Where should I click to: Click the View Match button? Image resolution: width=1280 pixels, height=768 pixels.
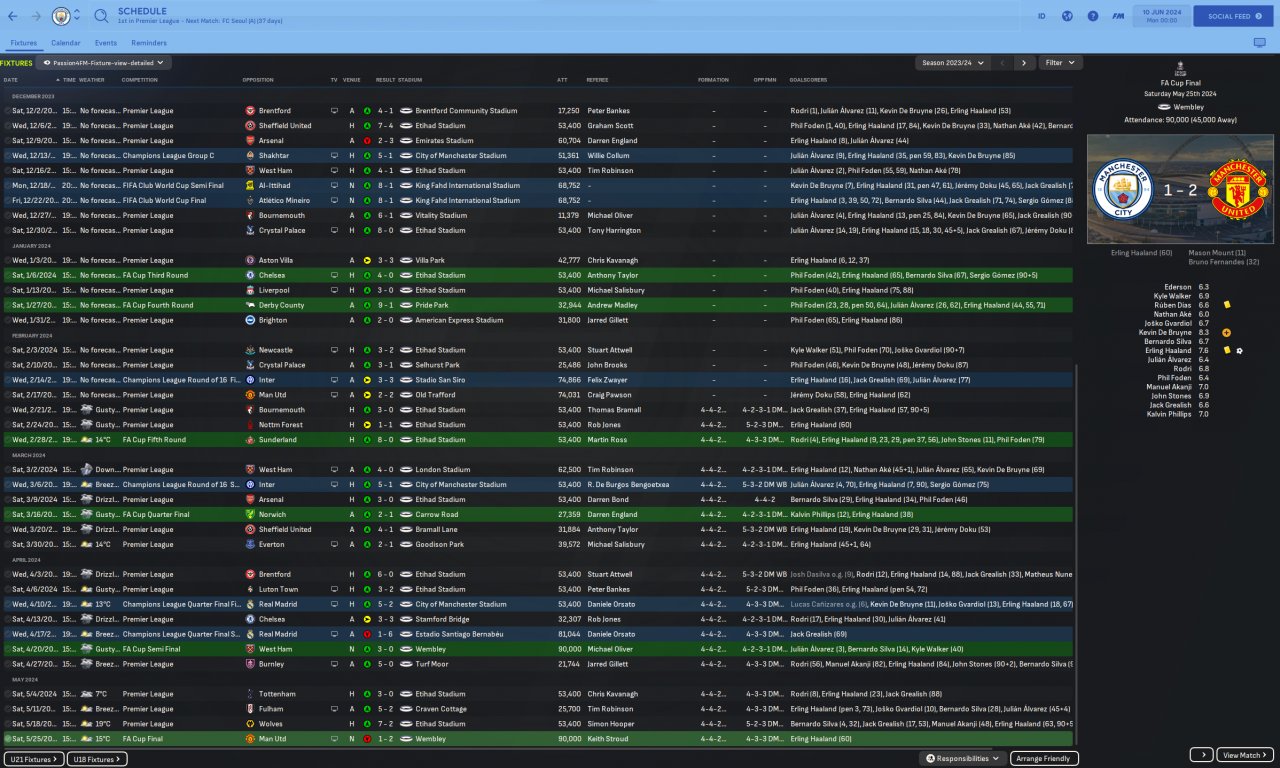(x=1244, y=755)
